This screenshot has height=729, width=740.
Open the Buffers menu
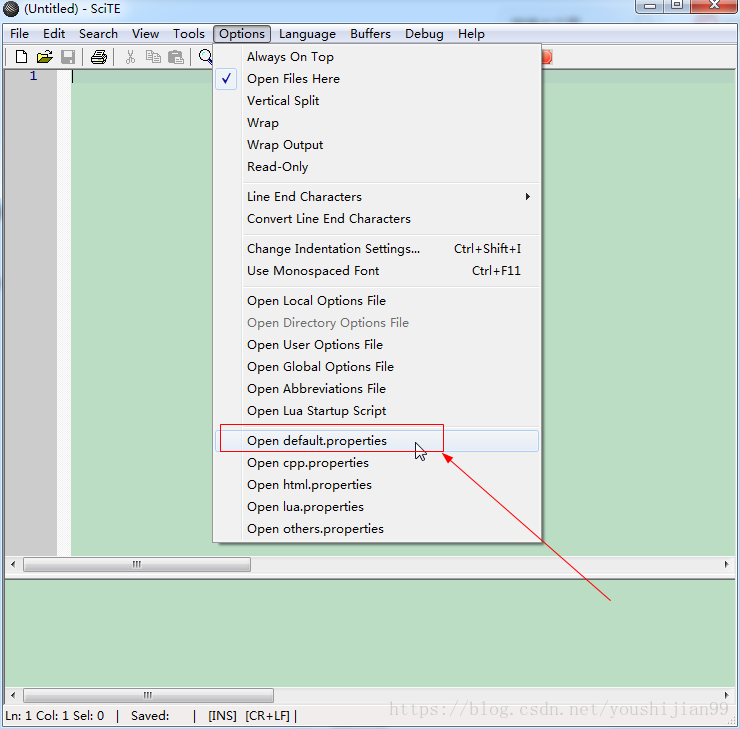(x=370, y=34)
